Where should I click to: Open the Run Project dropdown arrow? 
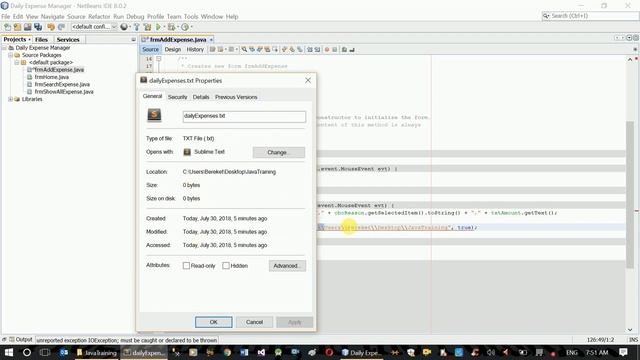tap(164, 27)
